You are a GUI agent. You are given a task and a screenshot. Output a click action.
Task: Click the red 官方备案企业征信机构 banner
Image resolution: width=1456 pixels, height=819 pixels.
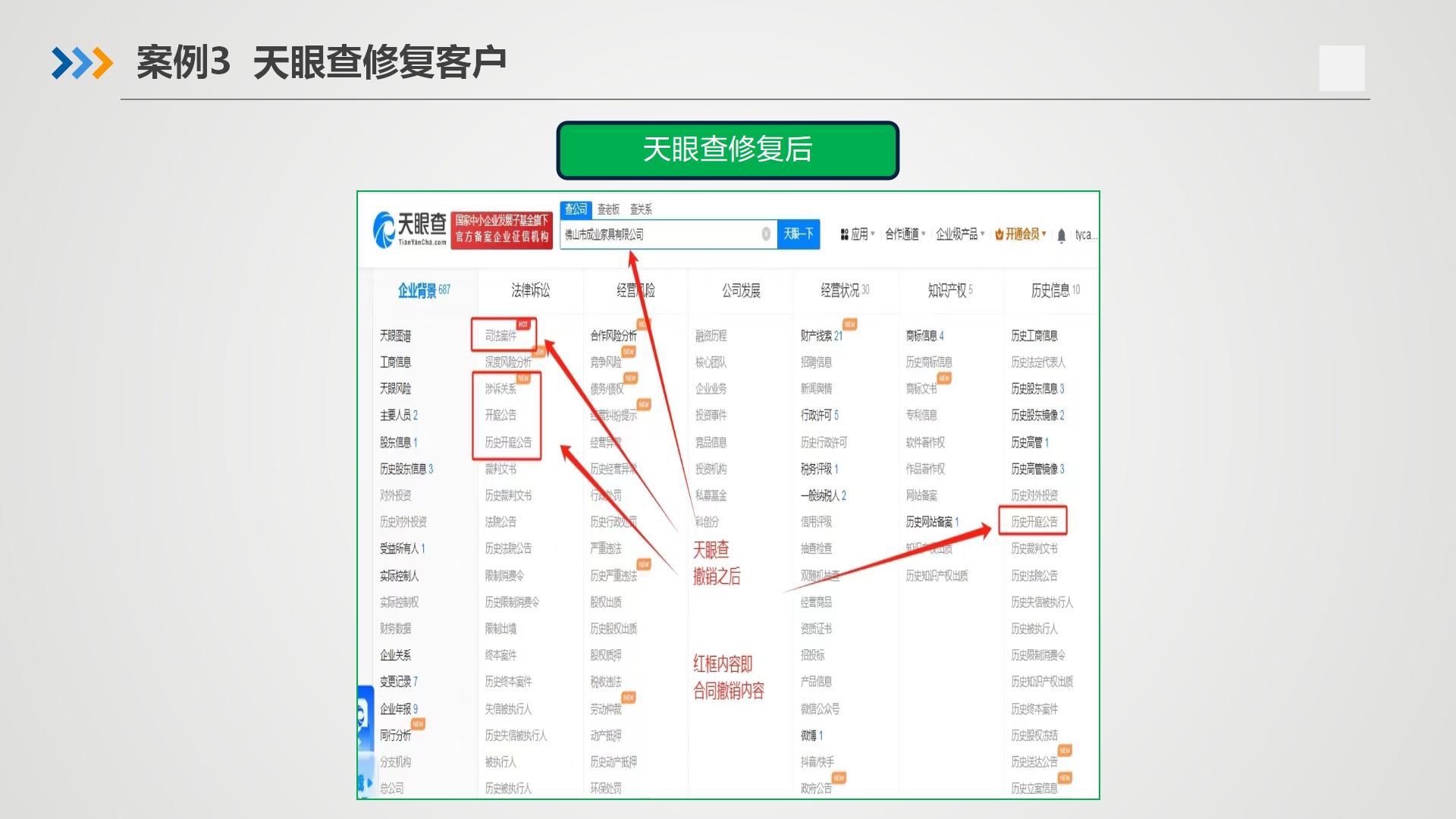[502, 230]
